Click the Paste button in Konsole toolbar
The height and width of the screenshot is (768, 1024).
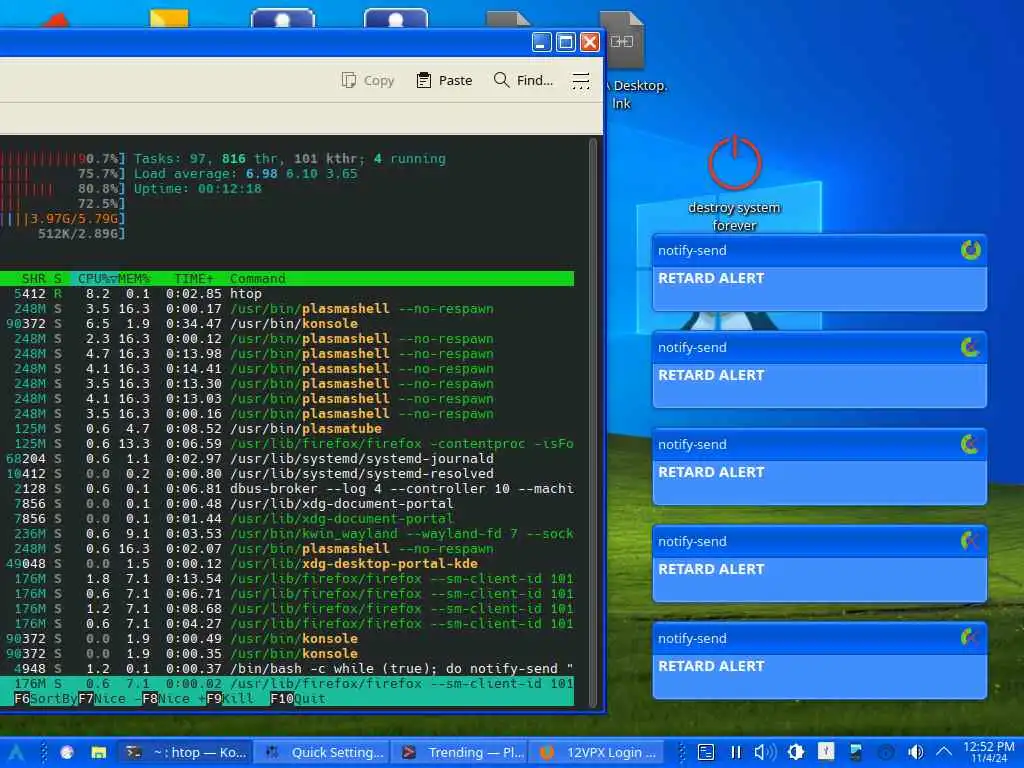[444, 80]
